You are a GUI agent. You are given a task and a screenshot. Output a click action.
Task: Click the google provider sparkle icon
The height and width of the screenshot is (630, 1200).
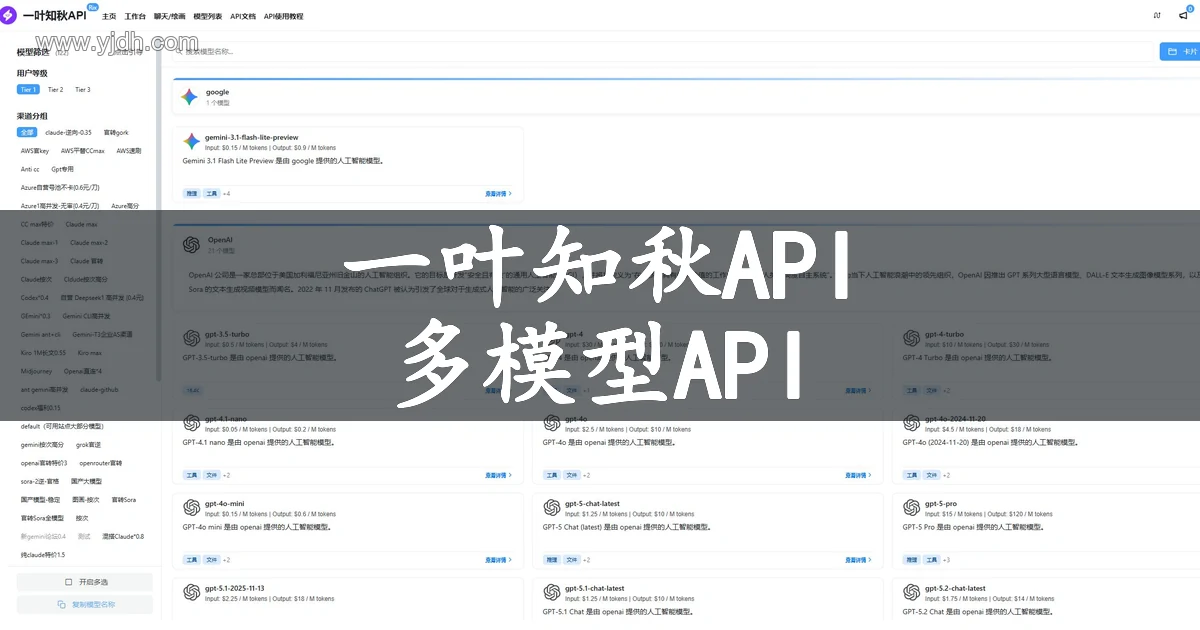coord(189,97)
